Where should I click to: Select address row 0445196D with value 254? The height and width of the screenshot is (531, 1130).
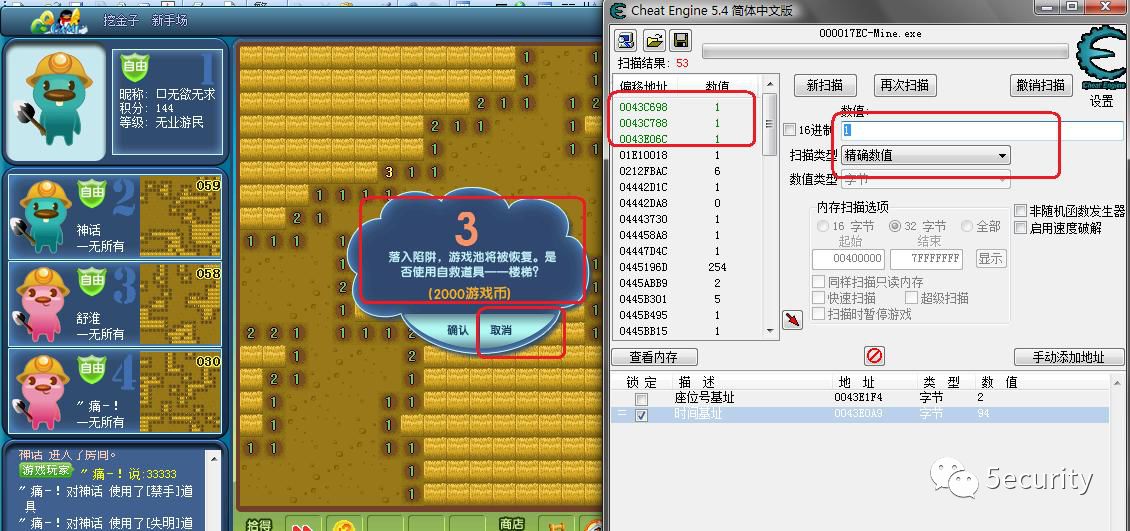pos(688,267)
